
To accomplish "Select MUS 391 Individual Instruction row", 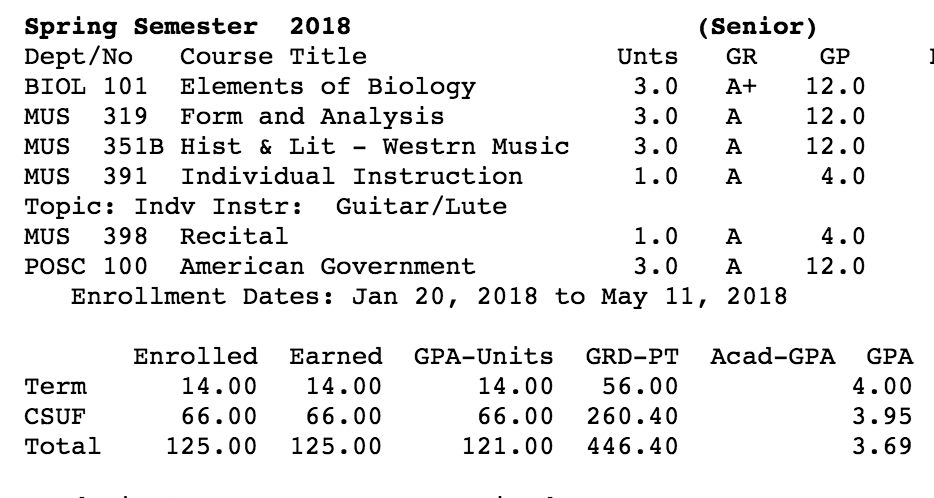I will click(x=444, y=177).
